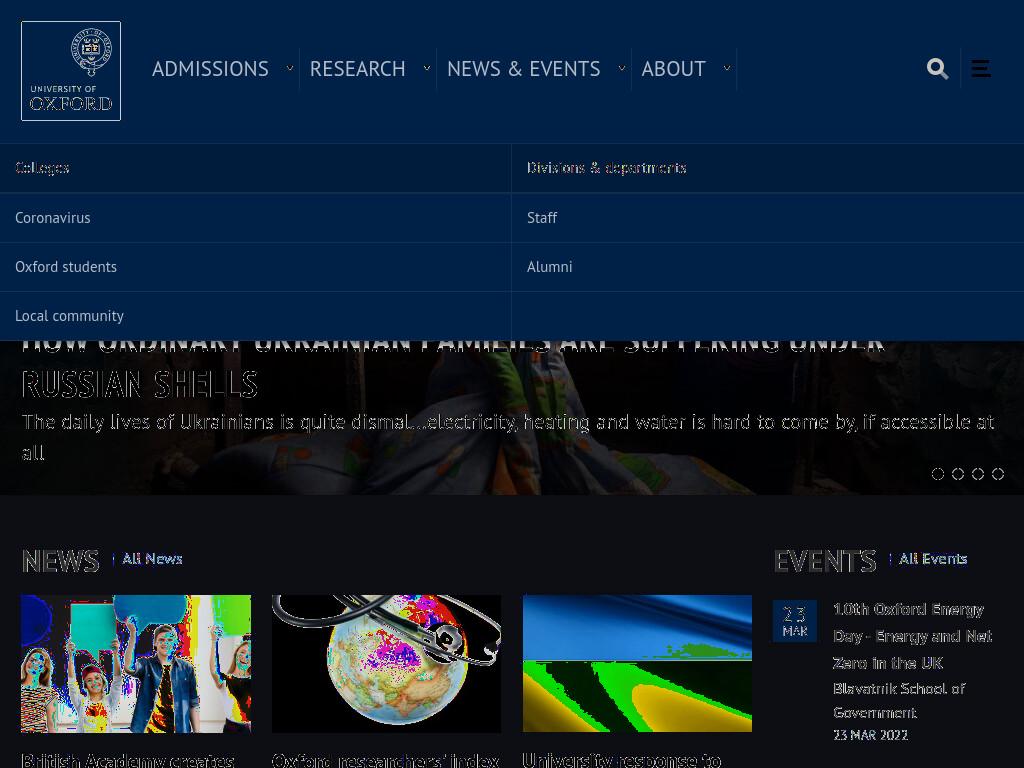Open the search magnifier icon
Viewport: 1024px width, 768px height.
[937, 68]
